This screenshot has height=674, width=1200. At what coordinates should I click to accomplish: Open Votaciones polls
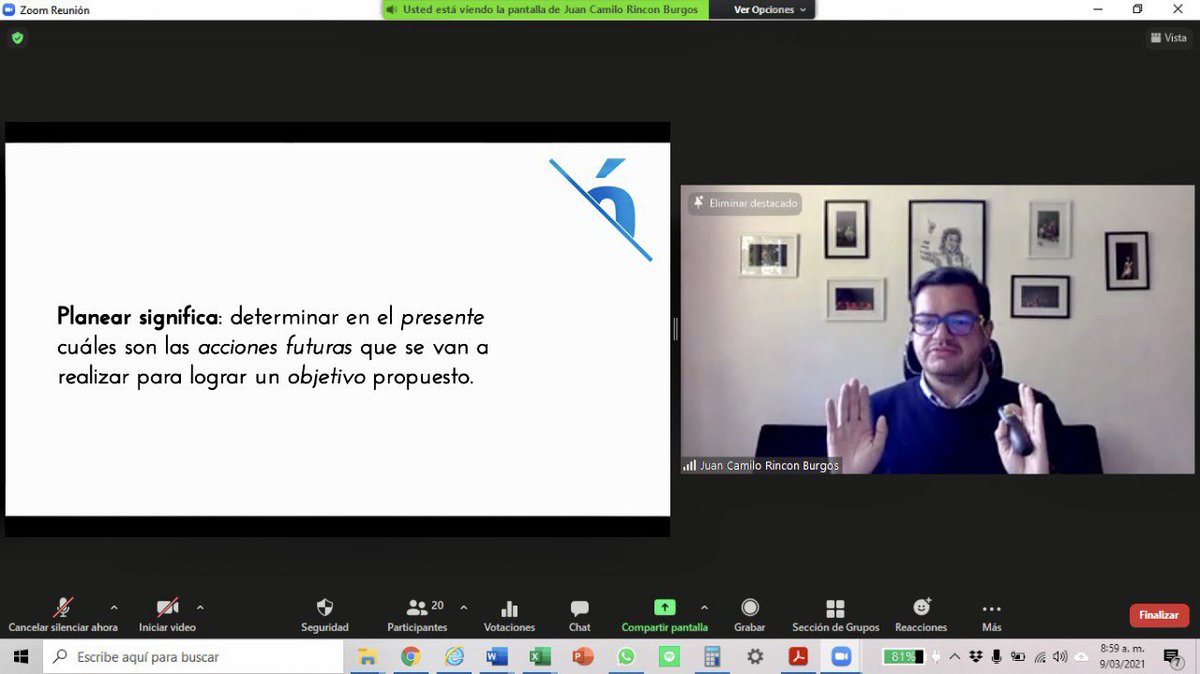509,615
